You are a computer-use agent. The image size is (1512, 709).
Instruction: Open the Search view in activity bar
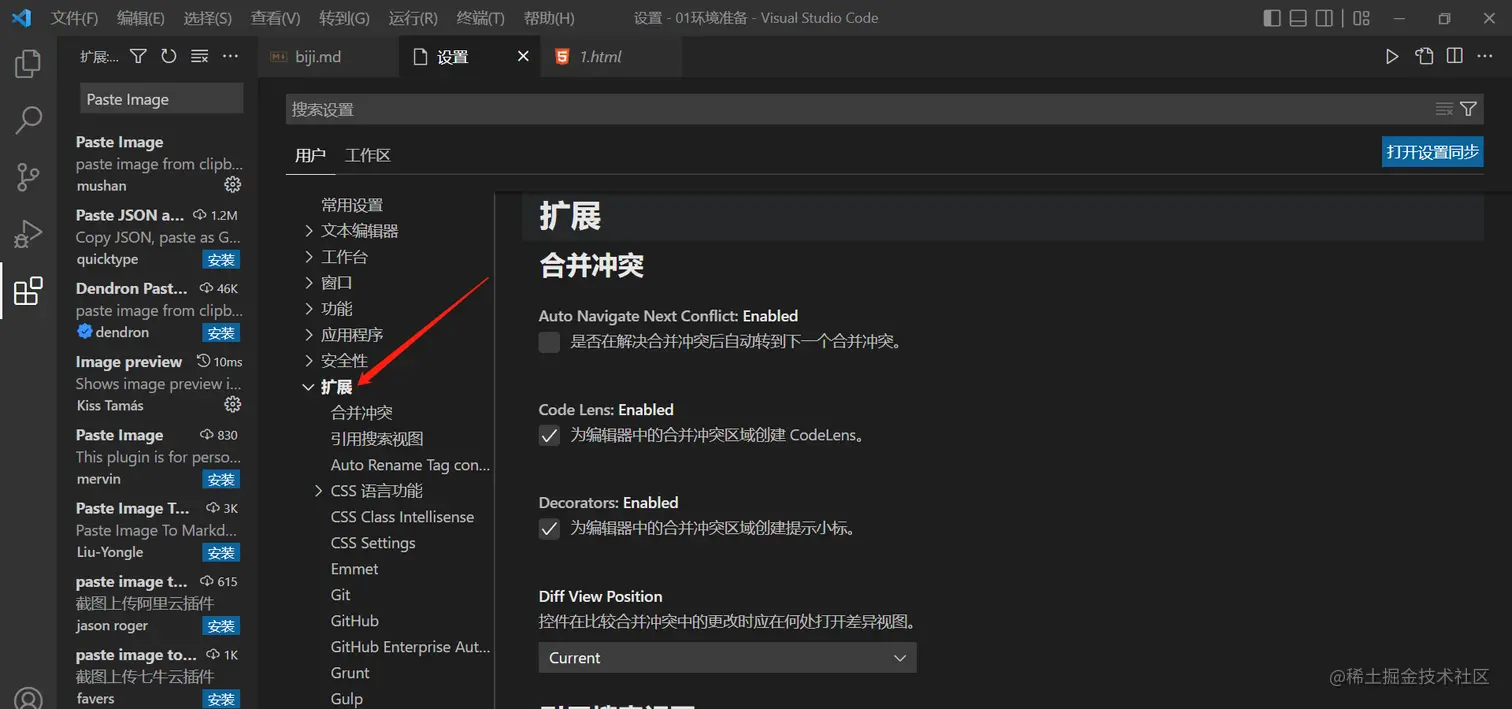coord(28,121)
